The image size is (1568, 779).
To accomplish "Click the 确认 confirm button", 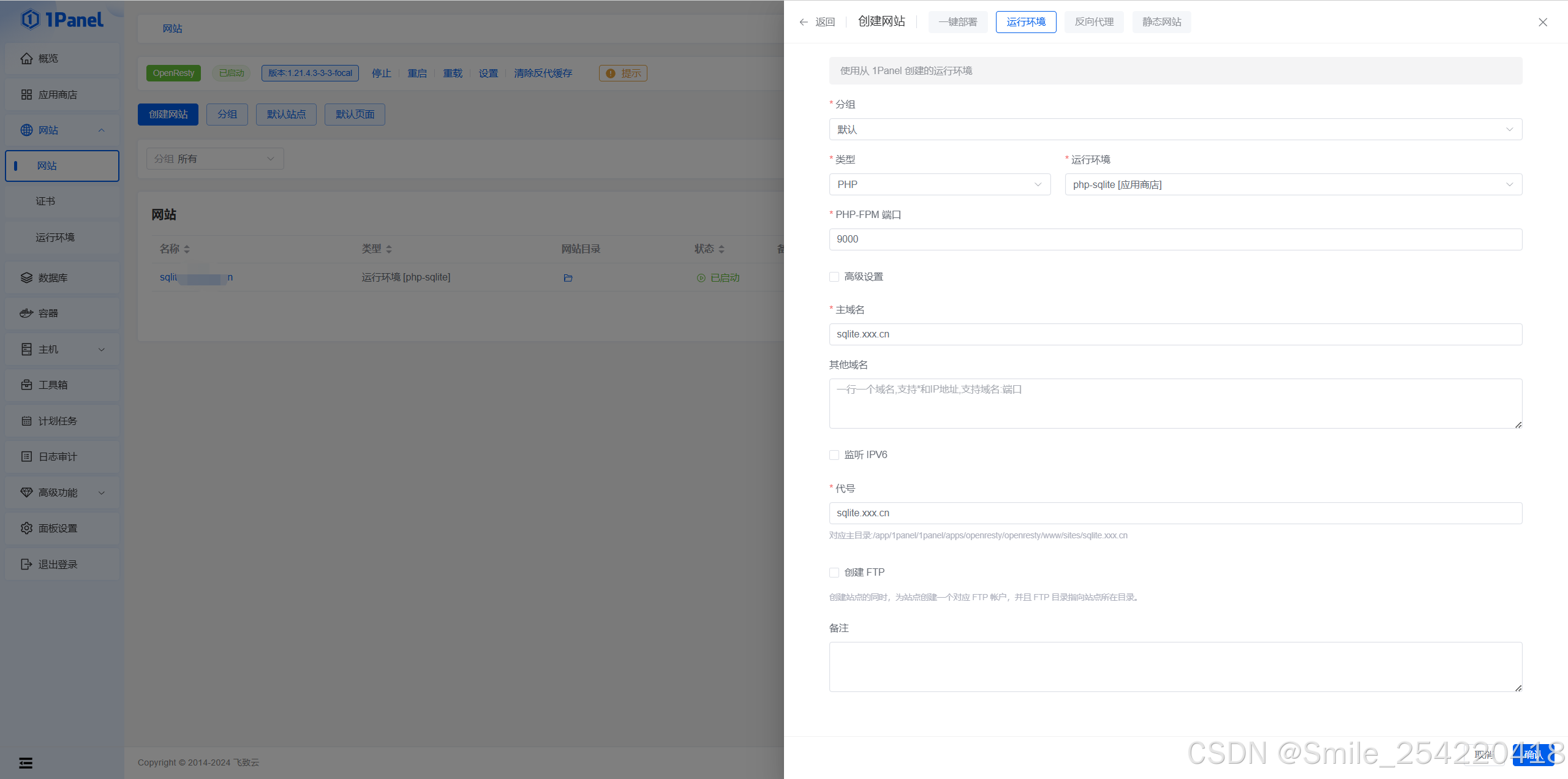I will coord(1533,755).
